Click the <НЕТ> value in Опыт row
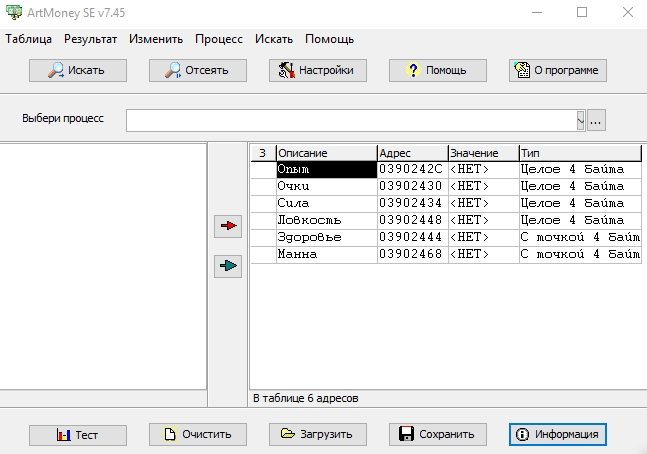Screen dimensions: 647x454 click(x=484, y=170)
